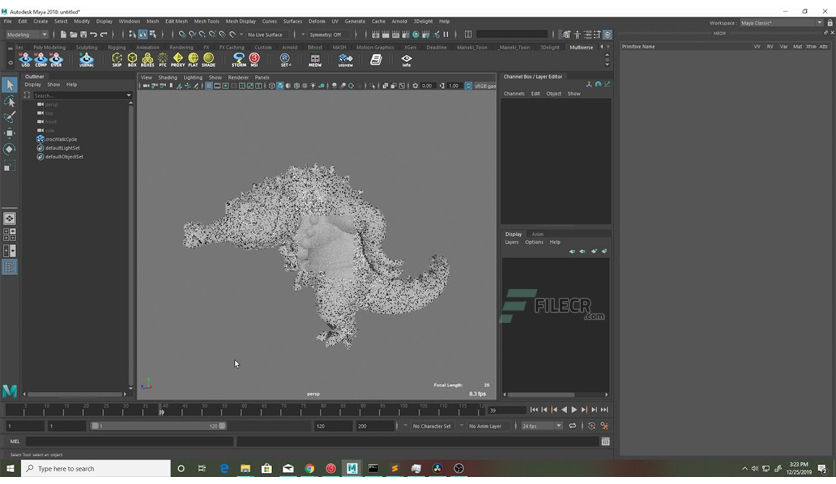Open the Arnold menu

(399, 21)
